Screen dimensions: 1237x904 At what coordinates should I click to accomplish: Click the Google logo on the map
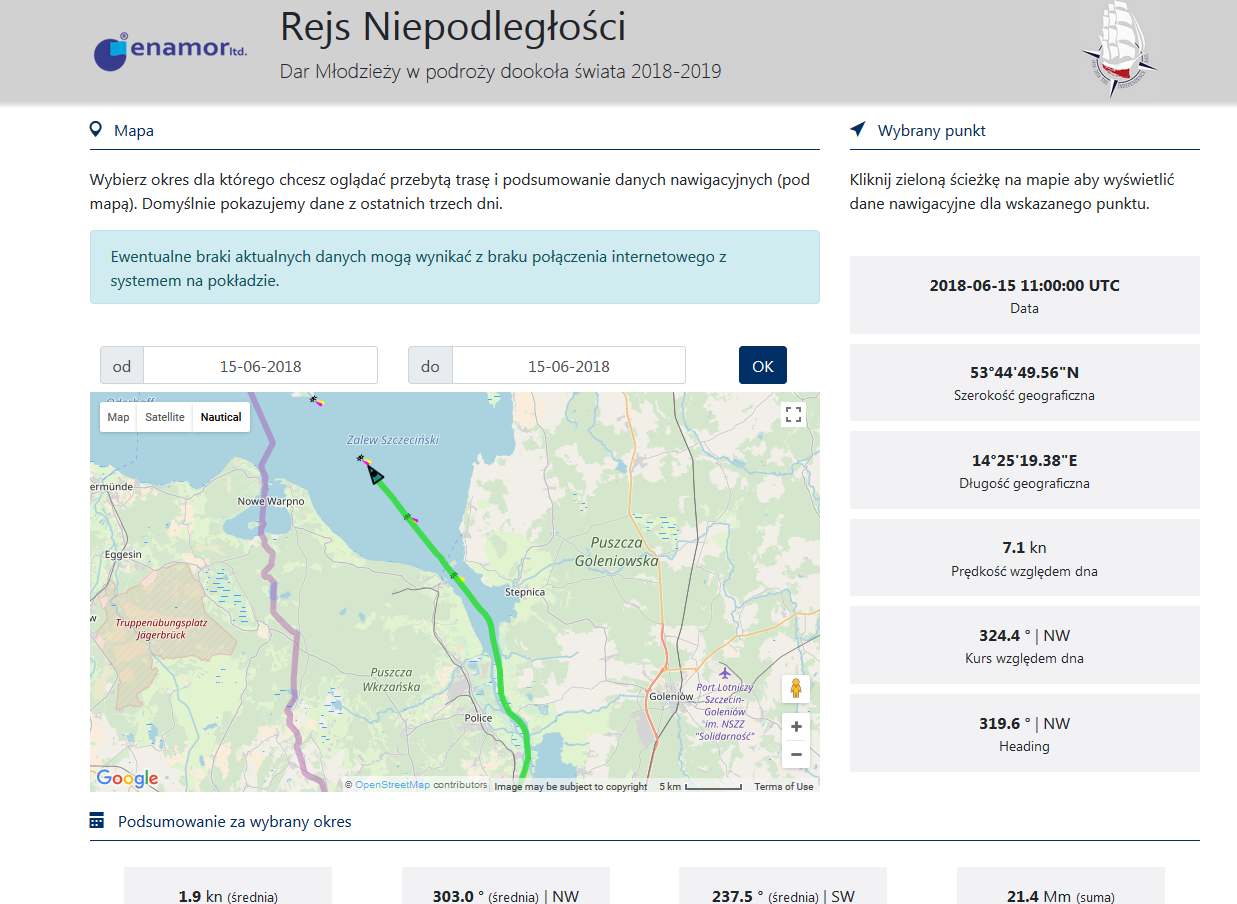pyautogui.click(x=127, y=778)
